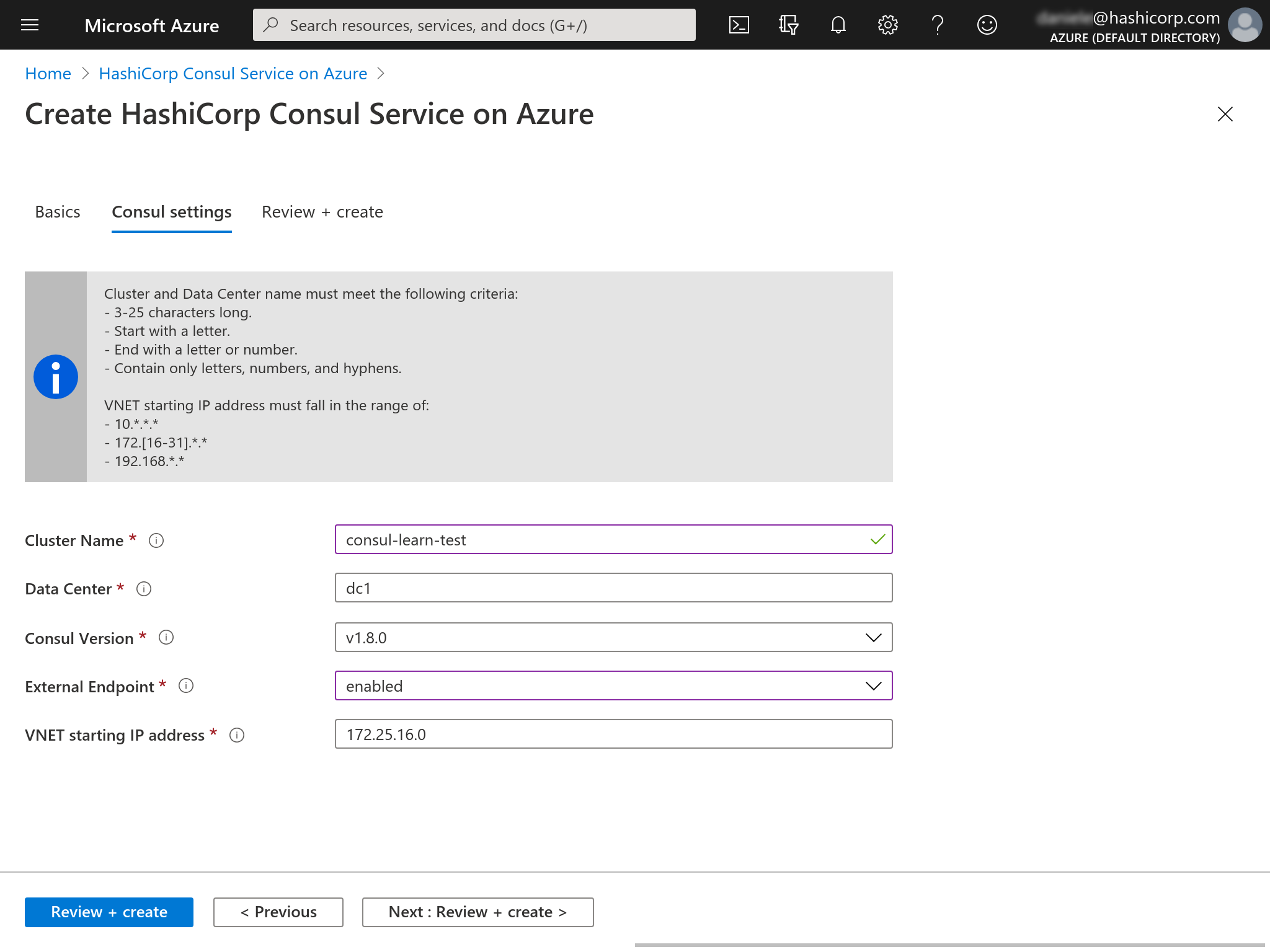Click the HashiCorp Consul Service breadcrumb link

(233, 74)
